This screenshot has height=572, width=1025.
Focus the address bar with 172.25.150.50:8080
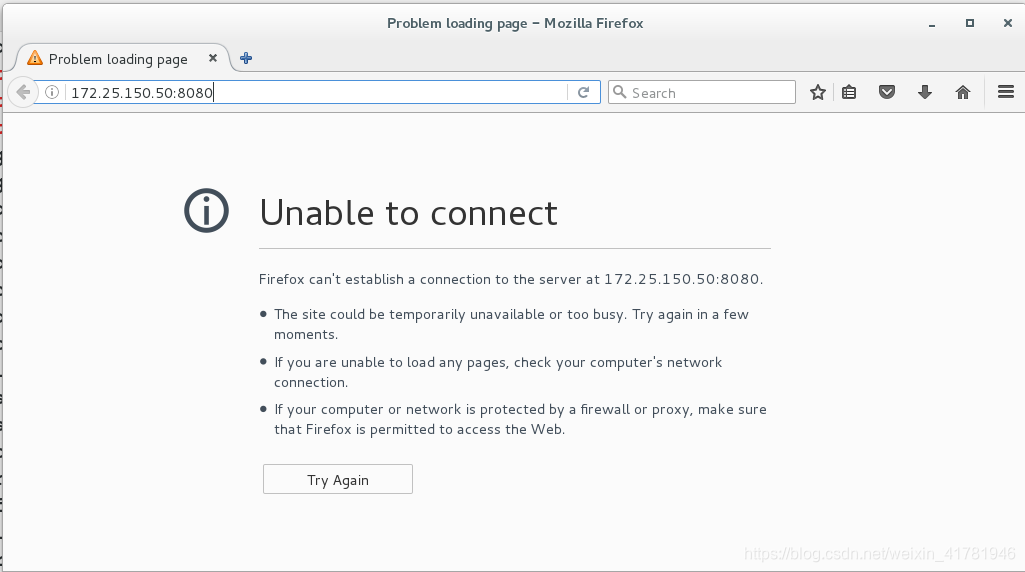(x=316, y=92)
